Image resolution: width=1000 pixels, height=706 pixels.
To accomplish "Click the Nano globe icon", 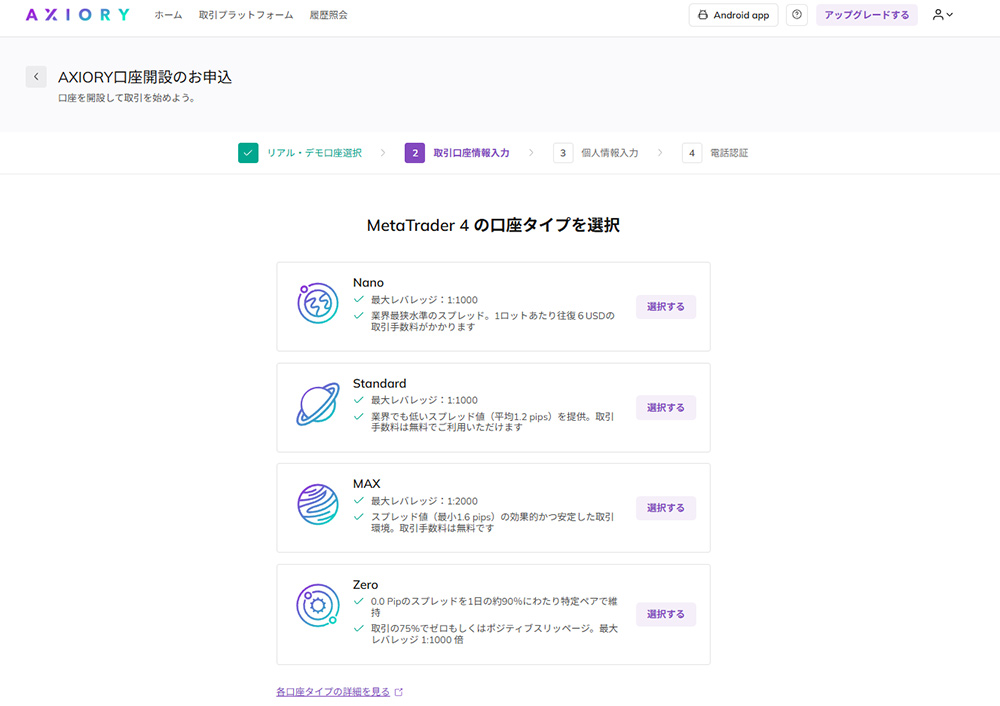I will pos(318,304).
